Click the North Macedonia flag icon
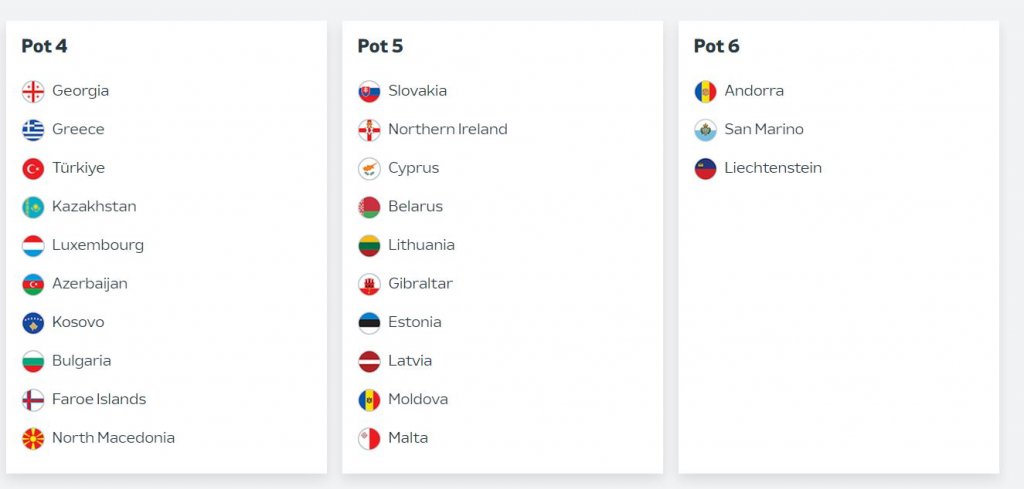 tap(33, 438)
